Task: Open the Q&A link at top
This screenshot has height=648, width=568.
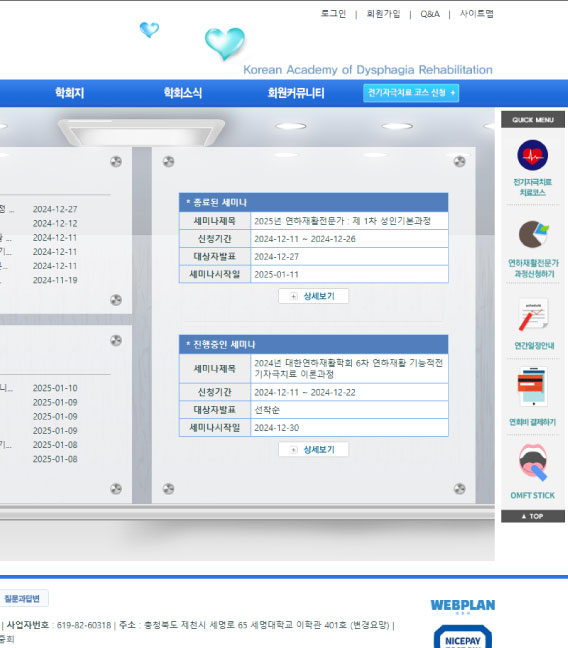Action: 430,14
